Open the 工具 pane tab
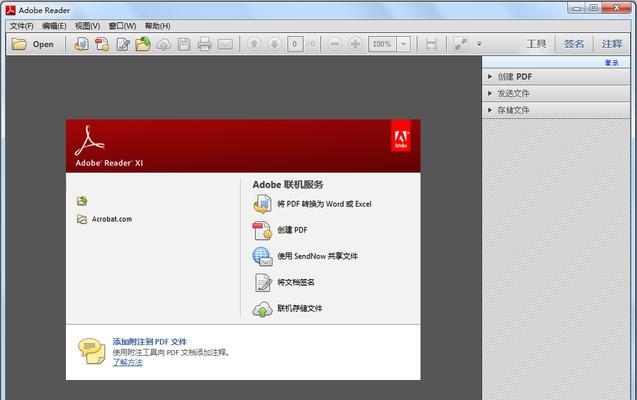The image size is (637, 400). pyautogui.click(x=536, y=44)
